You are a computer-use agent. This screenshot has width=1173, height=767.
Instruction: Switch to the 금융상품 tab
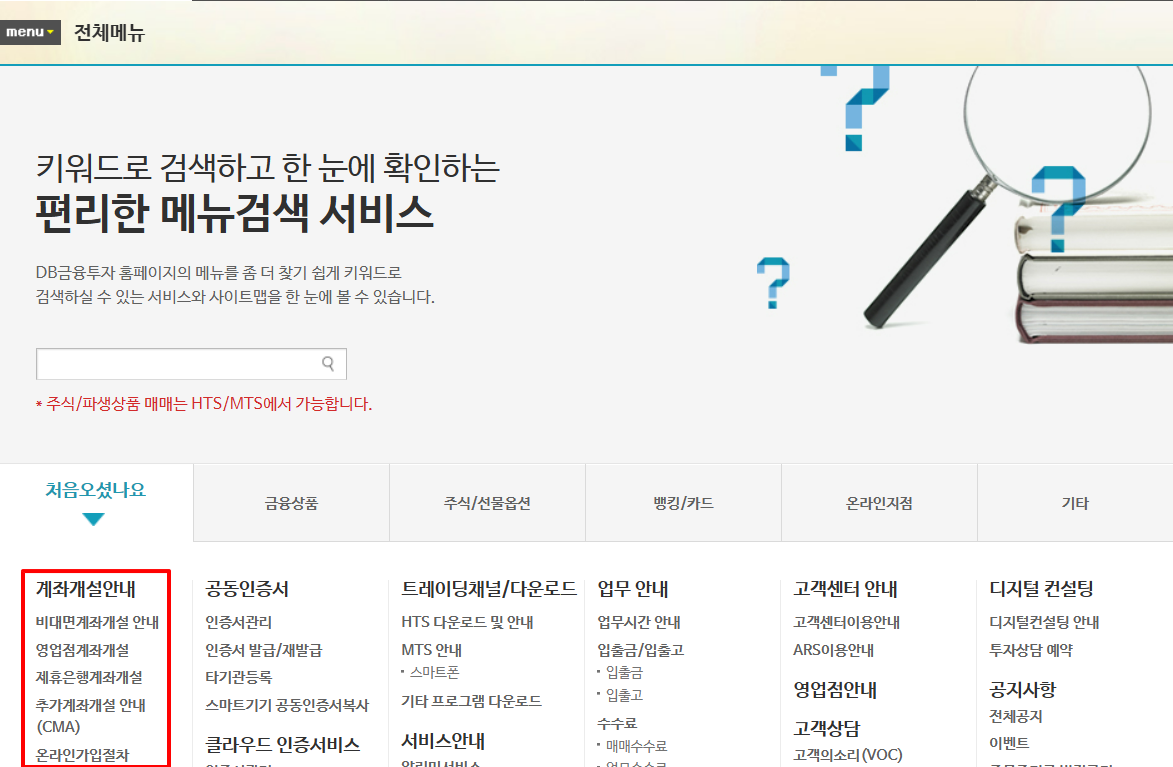[290, 502]
